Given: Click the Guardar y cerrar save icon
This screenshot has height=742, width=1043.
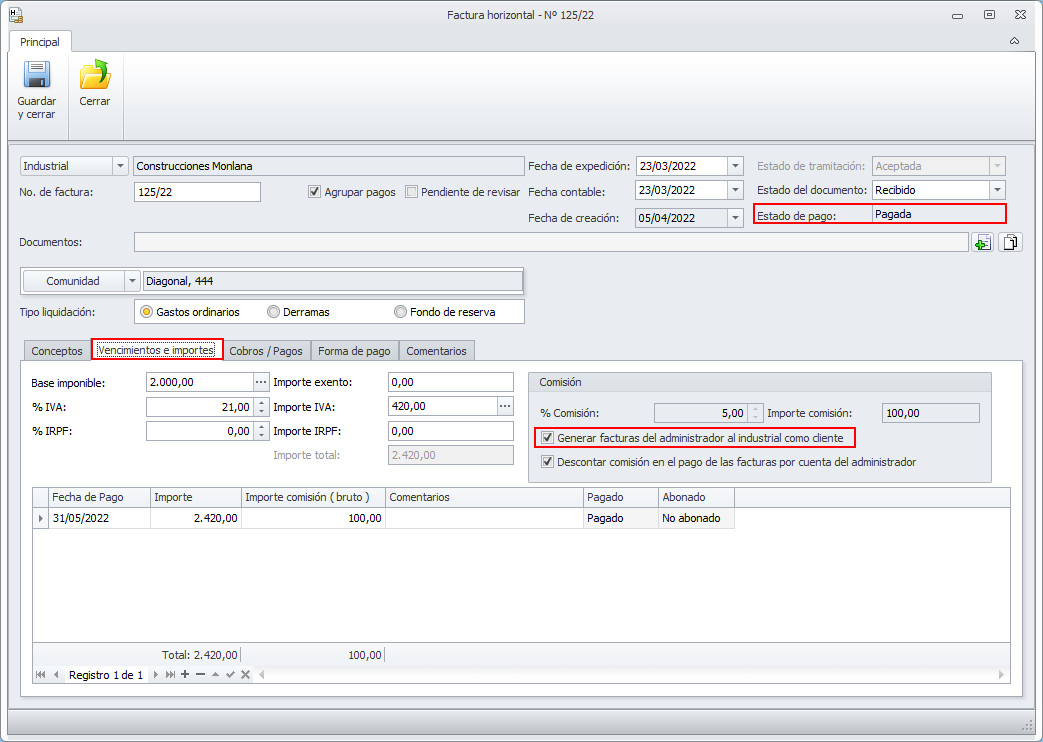Looking at the screenshot, I should [36, 76].
